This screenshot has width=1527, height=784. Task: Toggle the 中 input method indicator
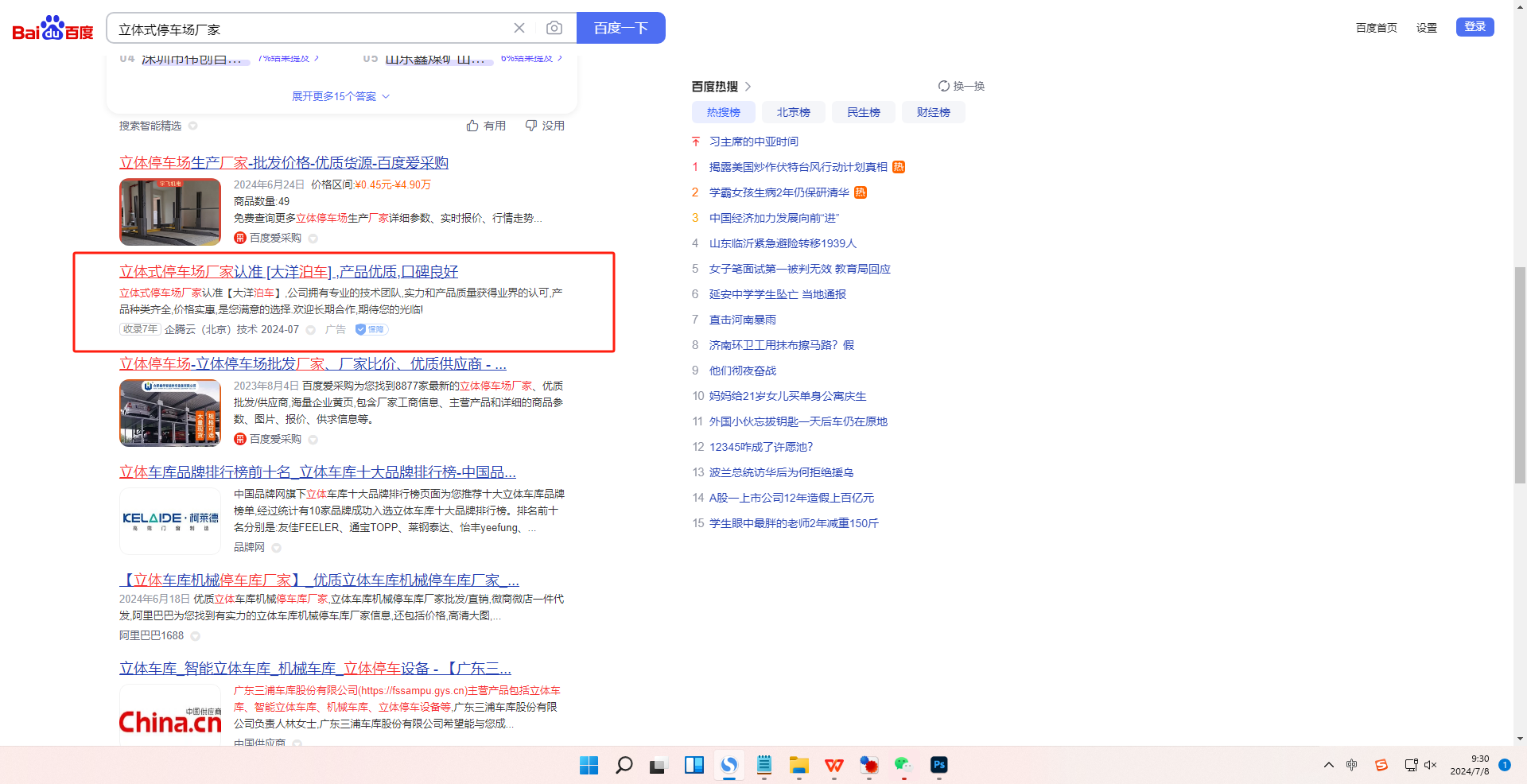1352,765
